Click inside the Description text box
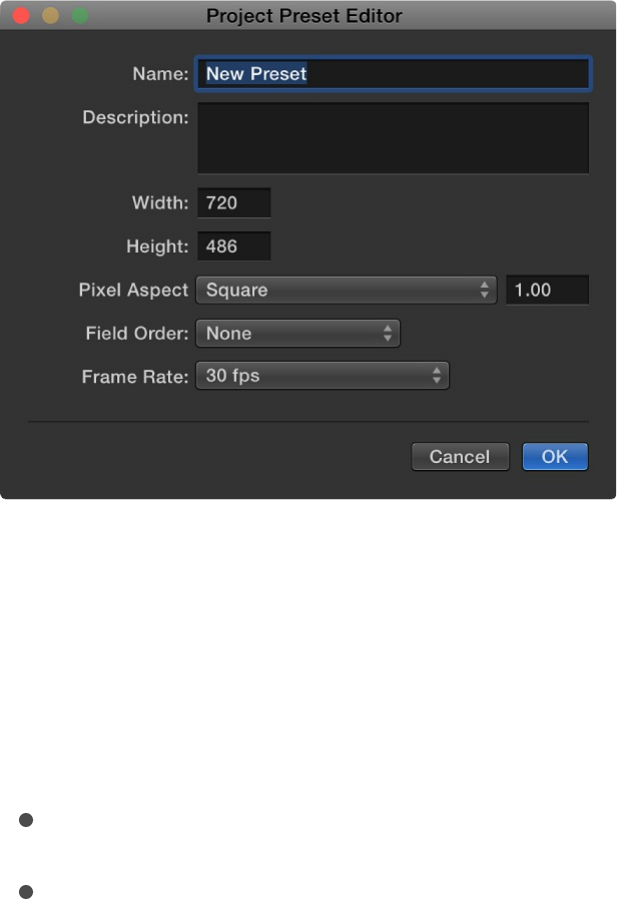617x900 pixels. tap(392, 138)
